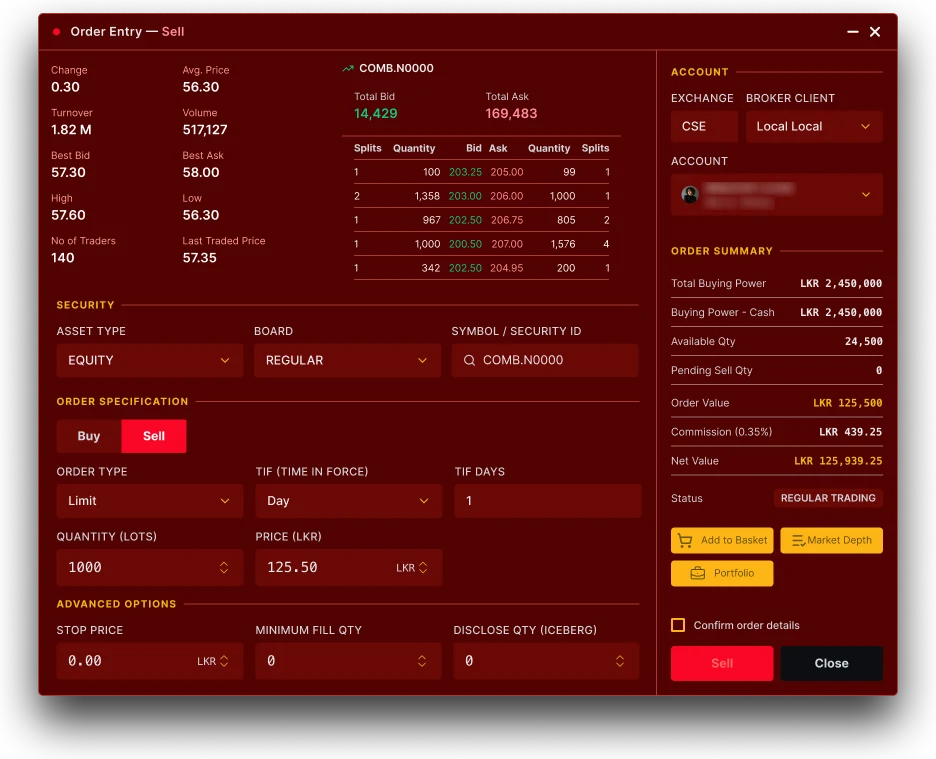Click the Total Buying Power LKR 2,450,000
The height and width of the screenshot is (759, 936).
841,284
